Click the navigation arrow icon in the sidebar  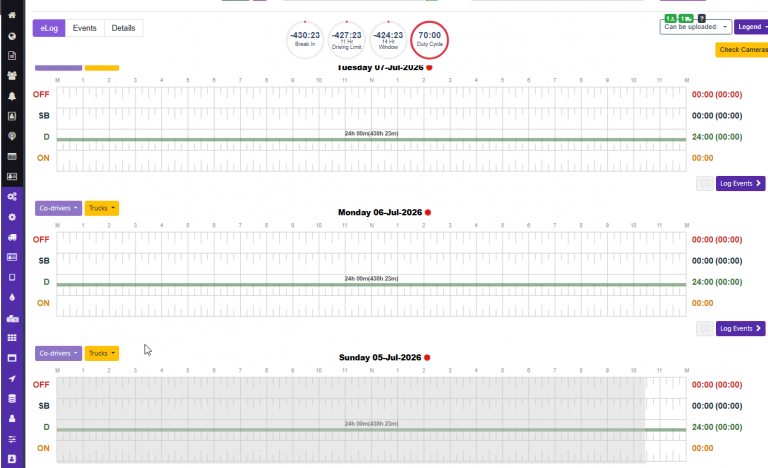coord(12,378)
